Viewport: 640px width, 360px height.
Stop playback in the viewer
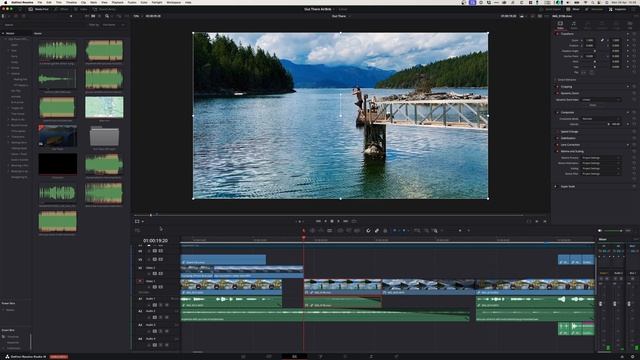point(332,221)
